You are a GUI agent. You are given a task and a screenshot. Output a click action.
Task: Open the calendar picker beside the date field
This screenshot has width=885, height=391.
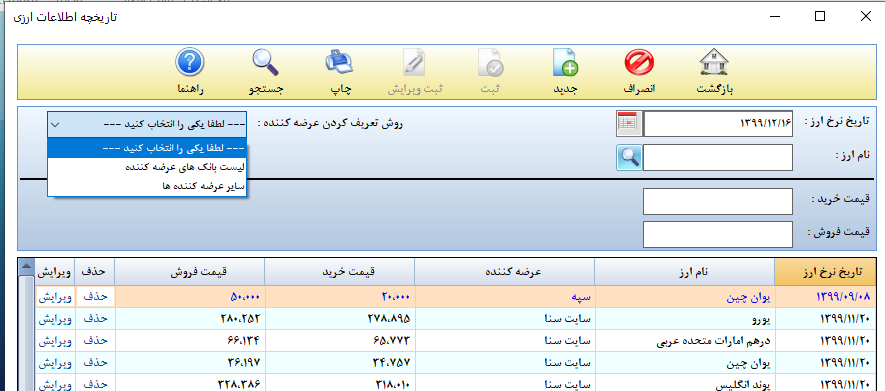629,124
